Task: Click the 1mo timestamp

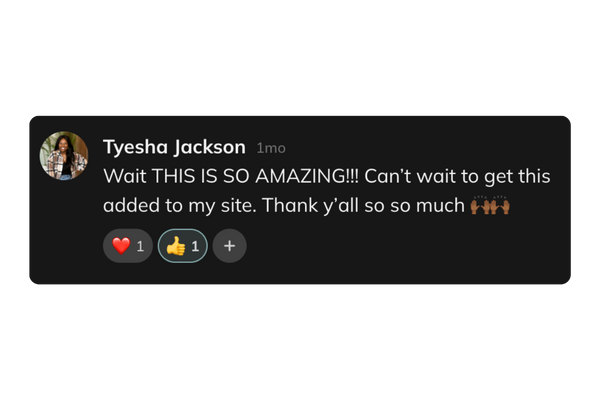Action: (x=271, y=148)
